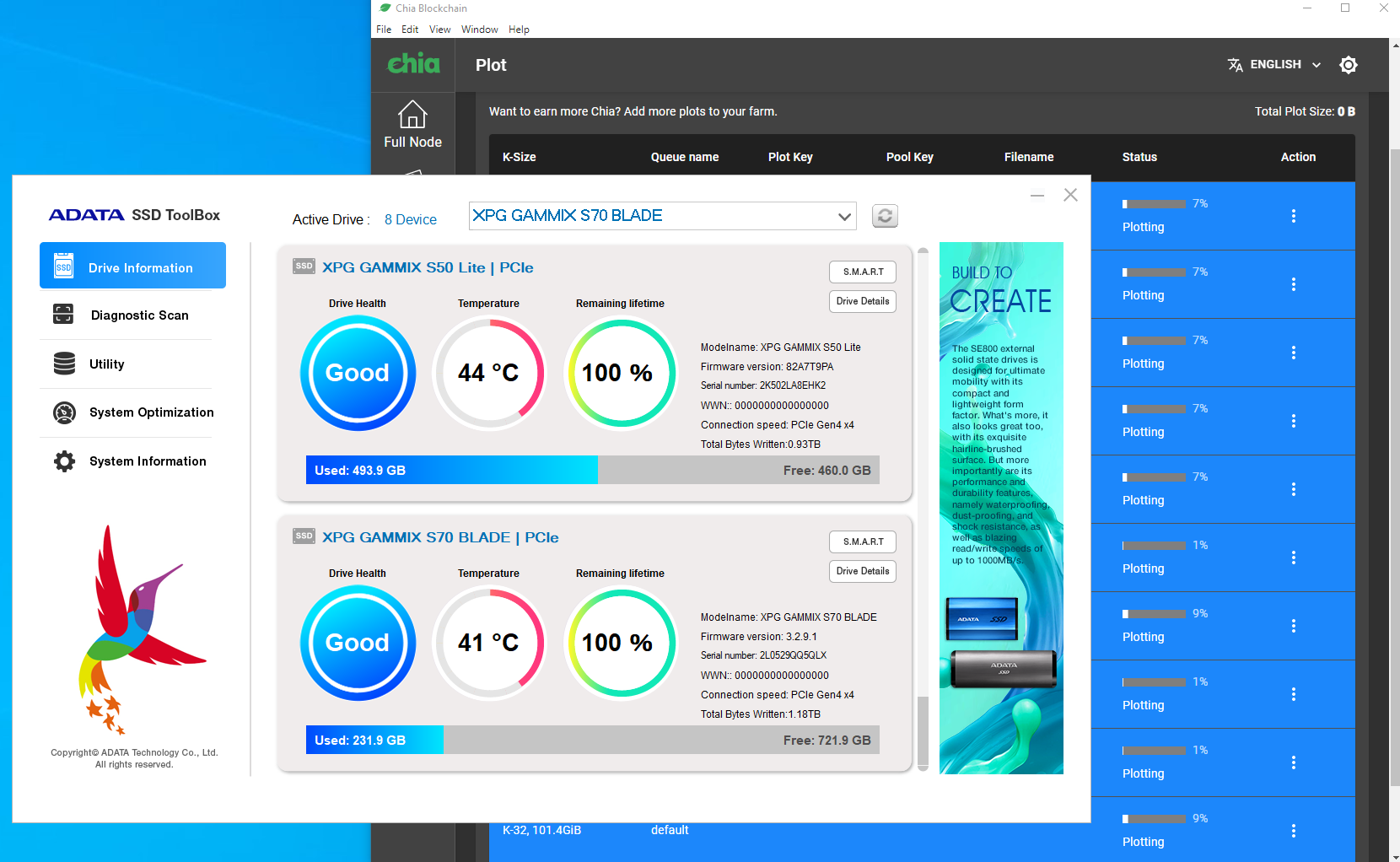Click the Total Bytes Written:0.93TB line

(761, 444)
